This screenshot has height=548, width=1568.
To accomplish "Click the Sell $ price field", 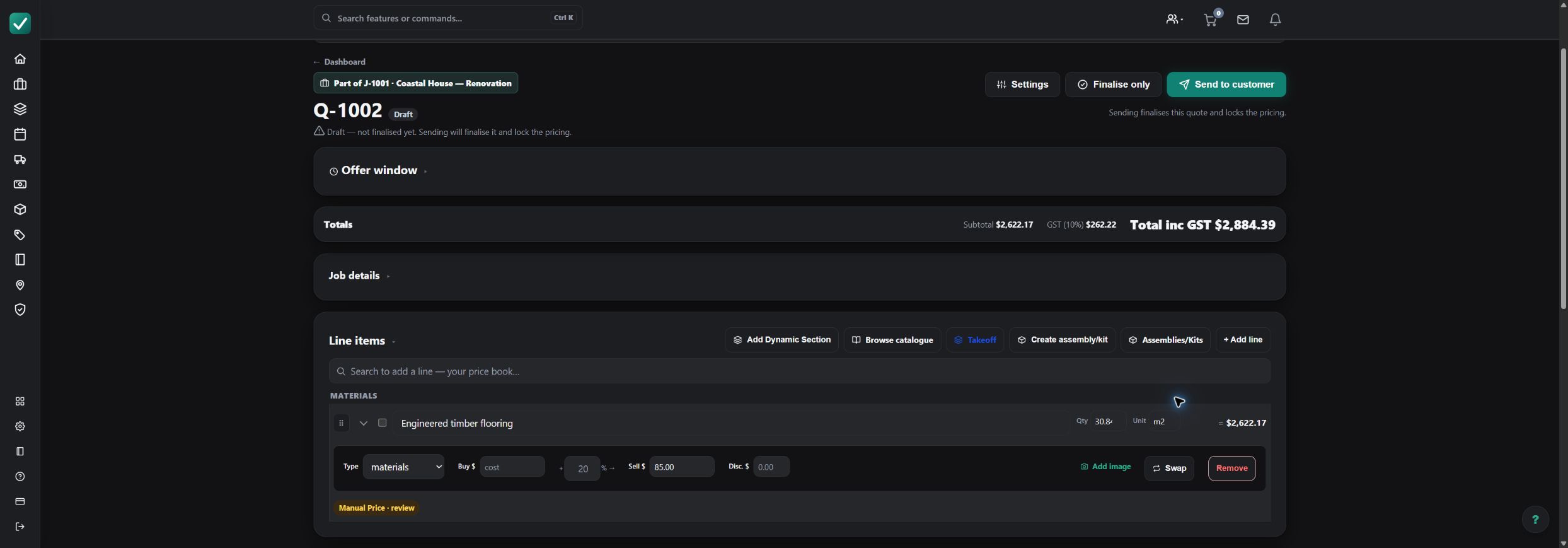I will pyautogui.click(x=682, y=467).
